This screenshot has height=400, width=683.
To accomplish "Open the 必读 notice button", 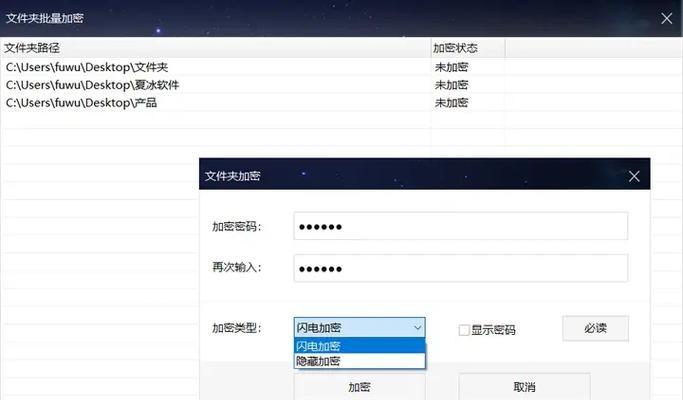I will point(595,328).
